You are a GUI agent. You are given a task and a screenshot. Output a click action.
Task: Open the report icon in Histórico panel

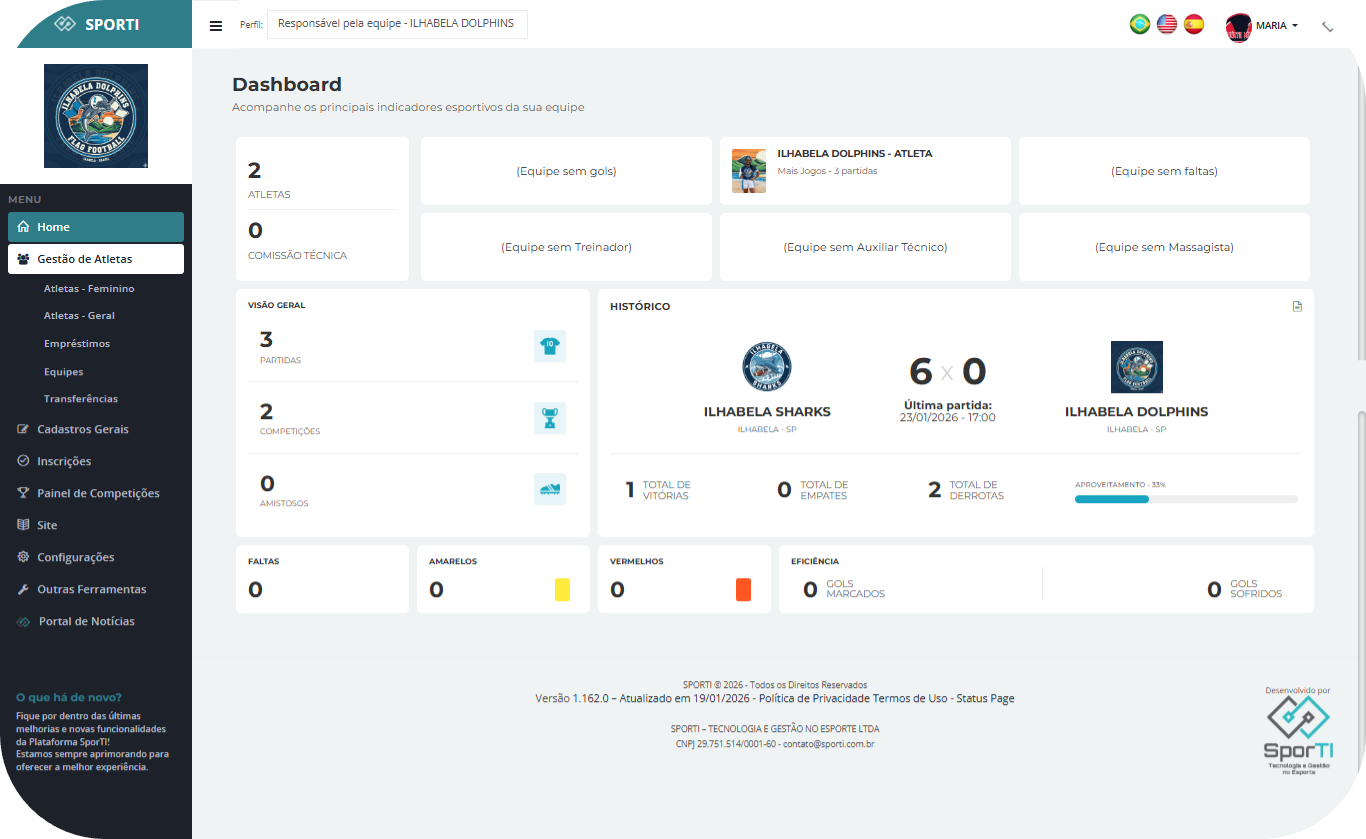(x=1297, y=307)
